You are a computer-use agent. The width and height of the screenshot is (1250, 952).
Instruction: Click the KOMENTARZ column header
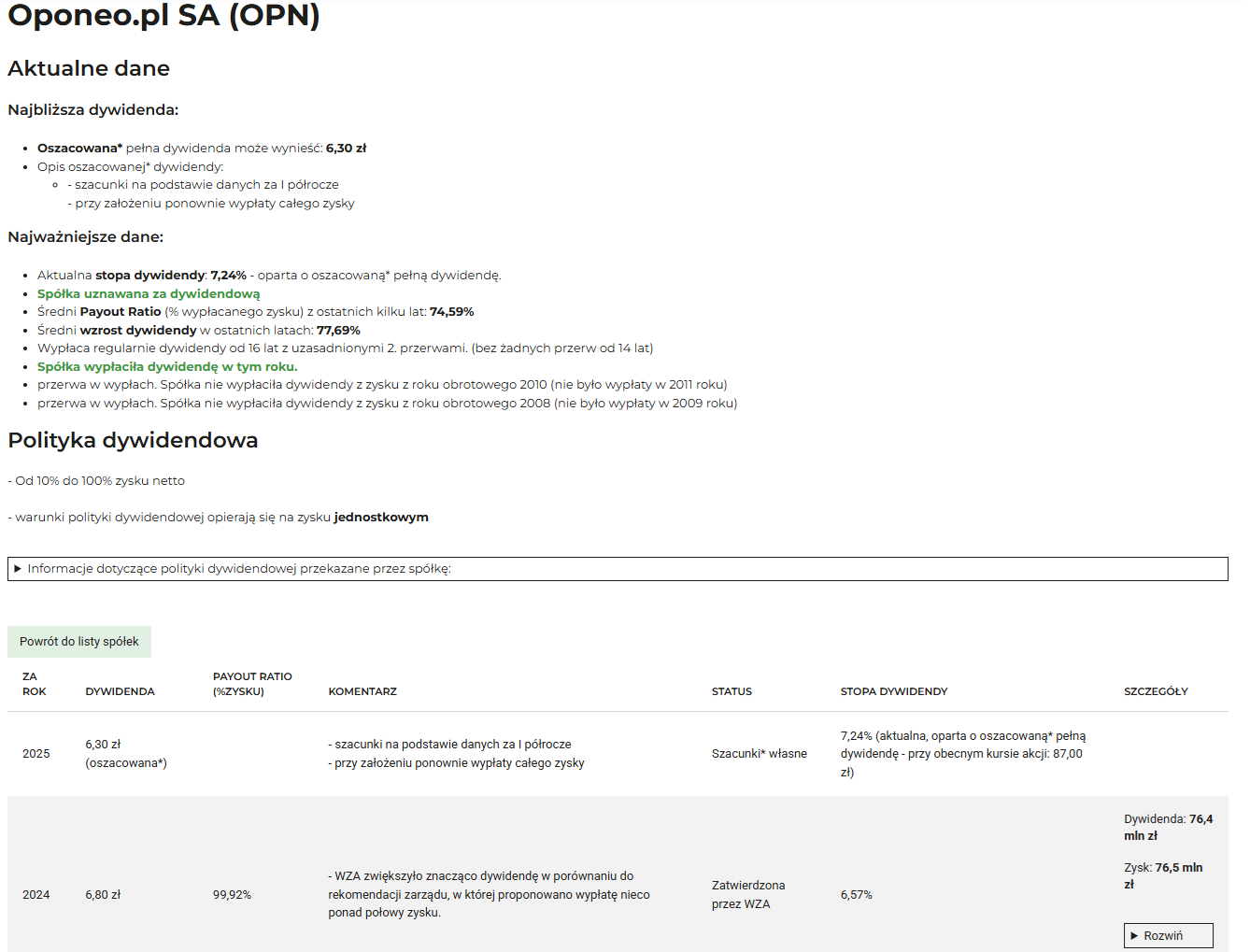point(362,691)
